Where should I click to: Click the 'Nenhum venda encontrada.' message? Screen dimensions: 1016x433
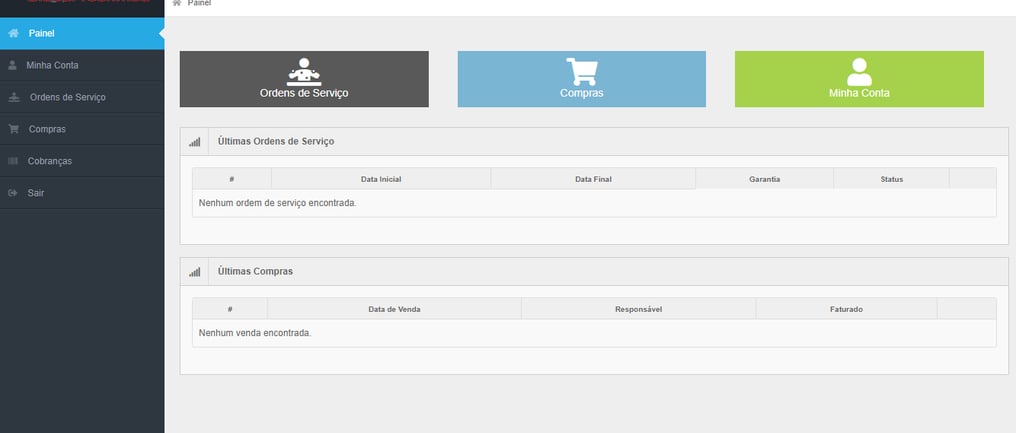pyautogui.click(x=255, y=333)
